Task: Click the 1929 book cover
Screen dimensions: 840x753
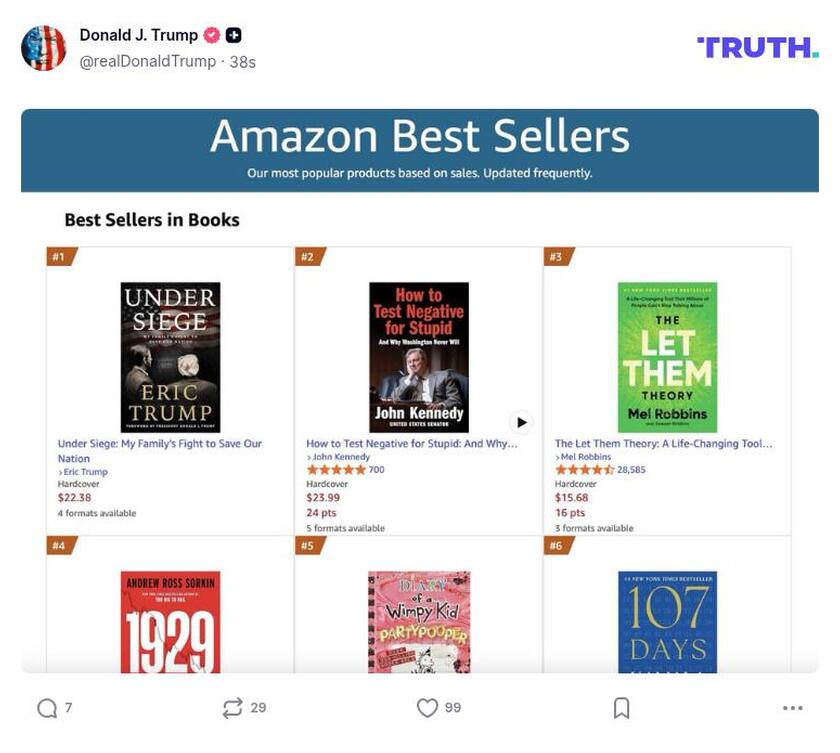Action: click(170, 622)
